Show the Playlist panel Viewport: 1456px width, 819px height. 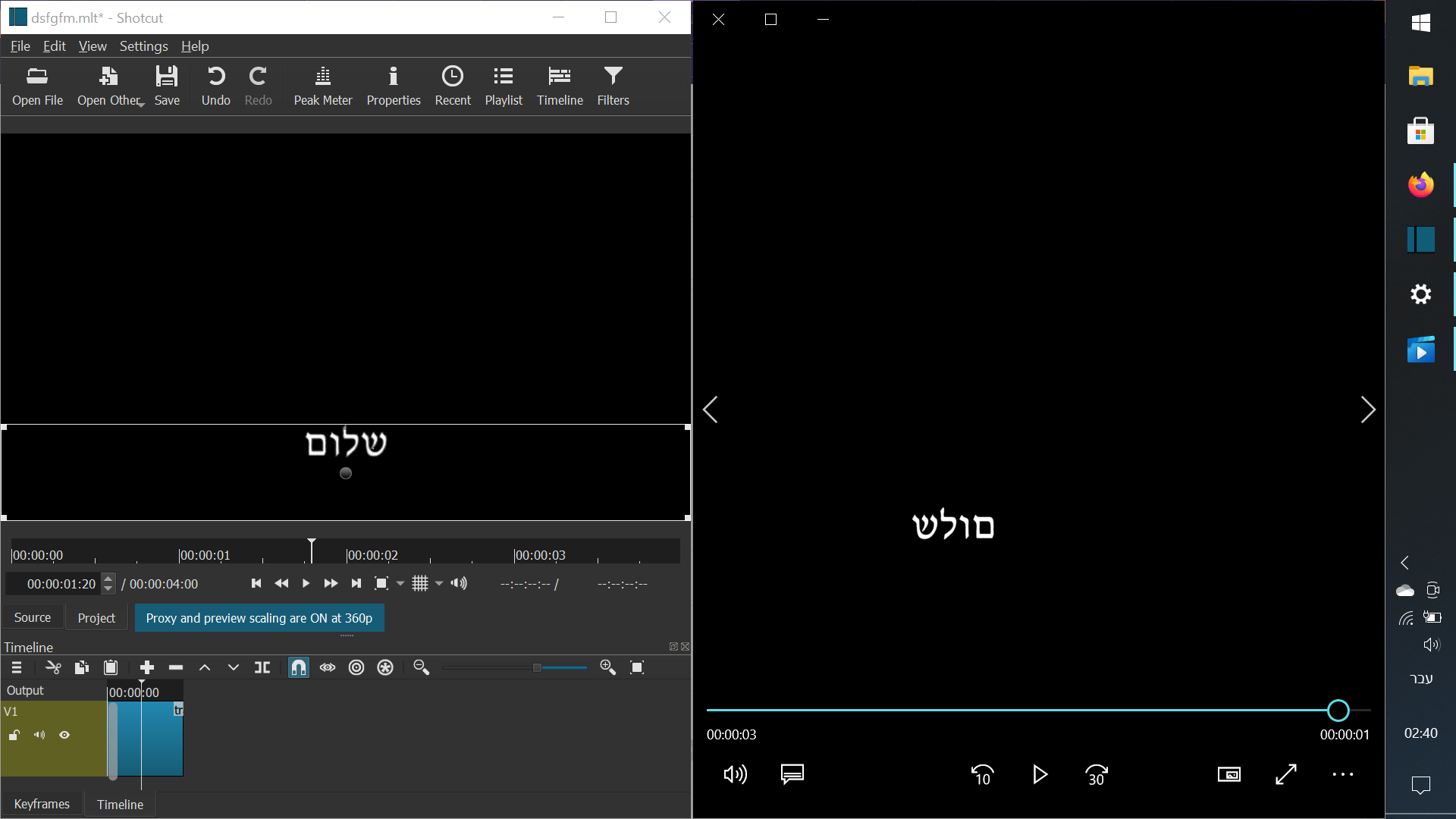pyautogui.click(x=504, y=85)
